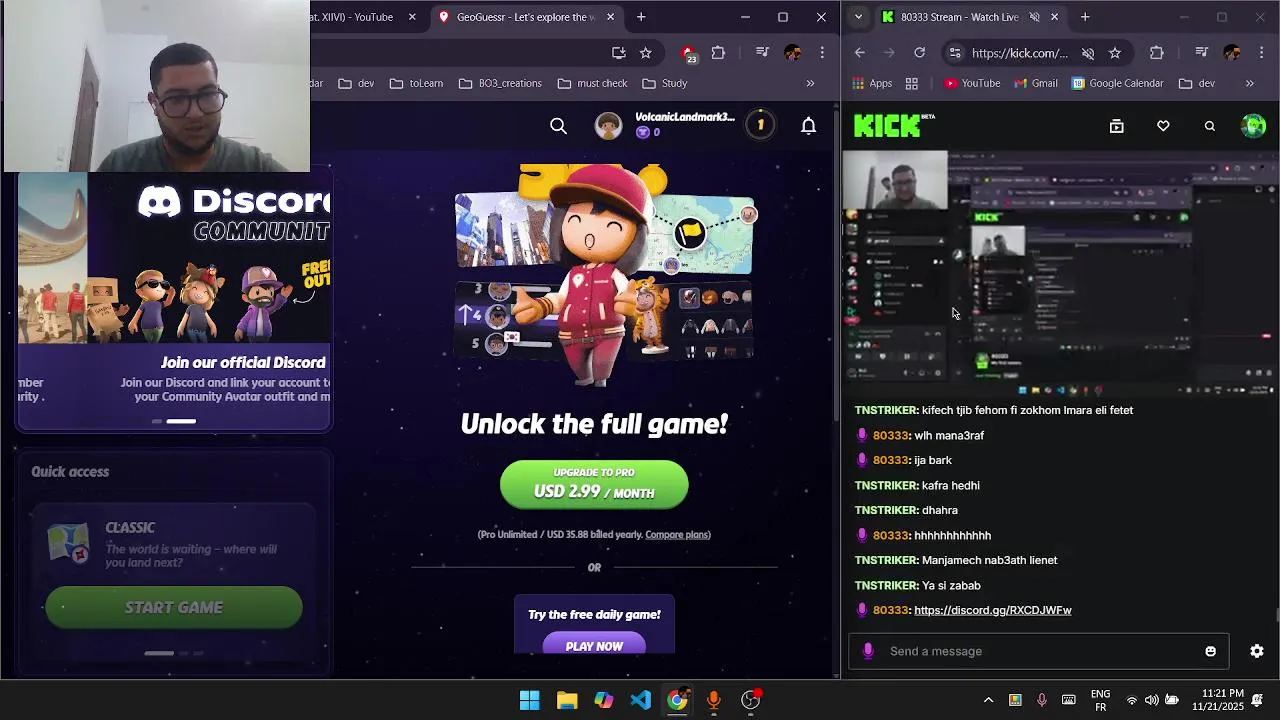Show more bookmarks in GeoGuessr window
This screenshot has height=720, width=1280.
pos(810,83)
